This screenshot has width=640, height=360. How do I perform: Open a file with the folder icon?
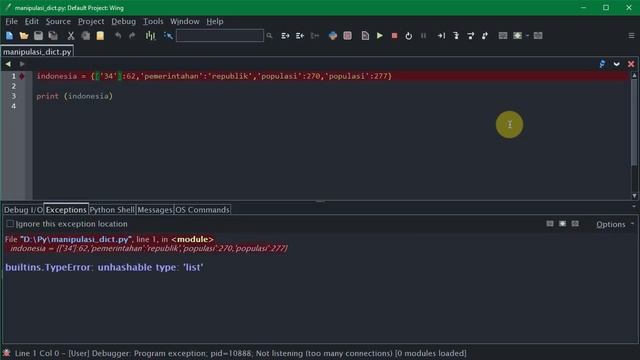(x=24, y=36)
